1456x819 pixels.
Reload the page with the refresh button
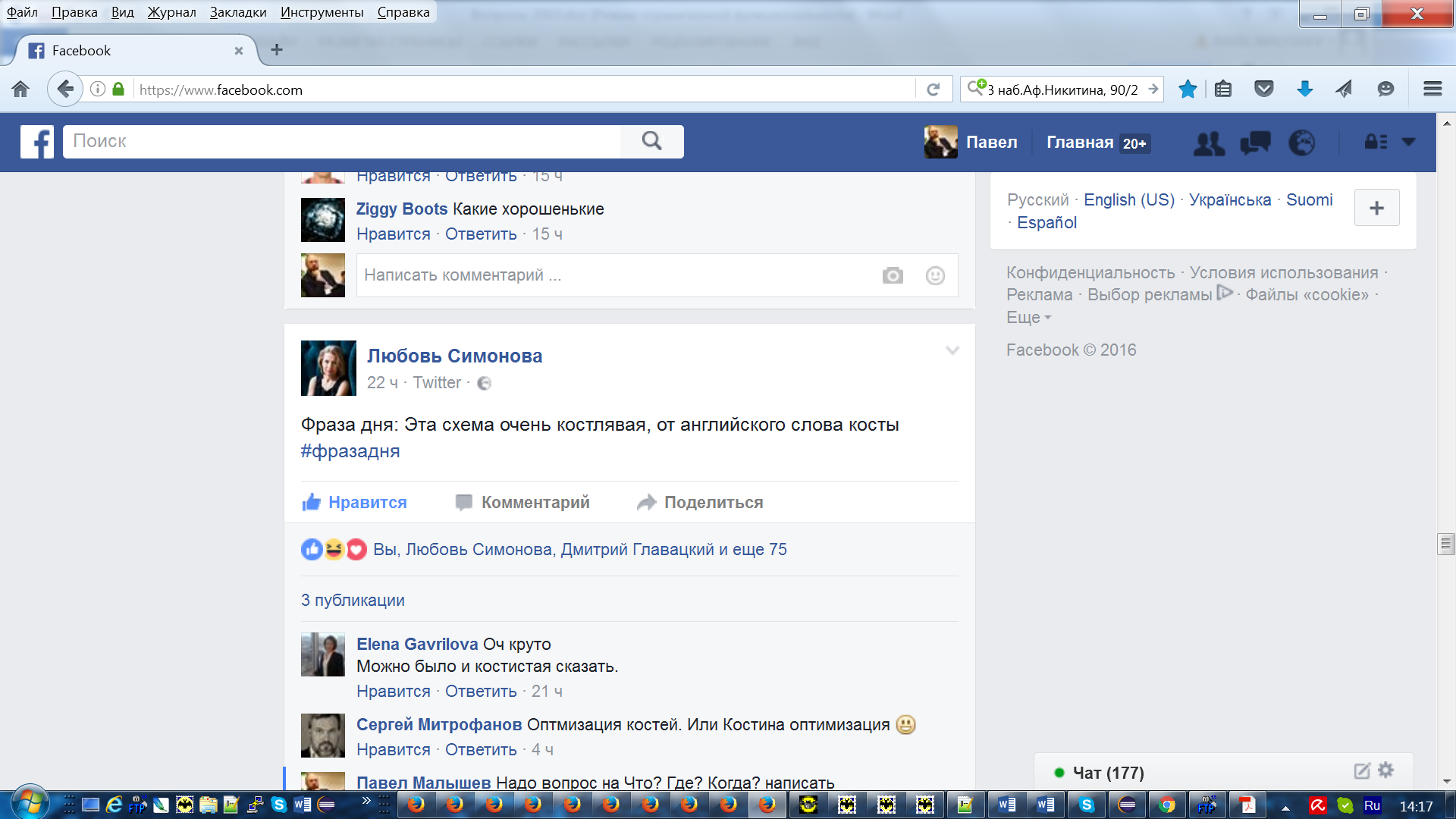934,89
